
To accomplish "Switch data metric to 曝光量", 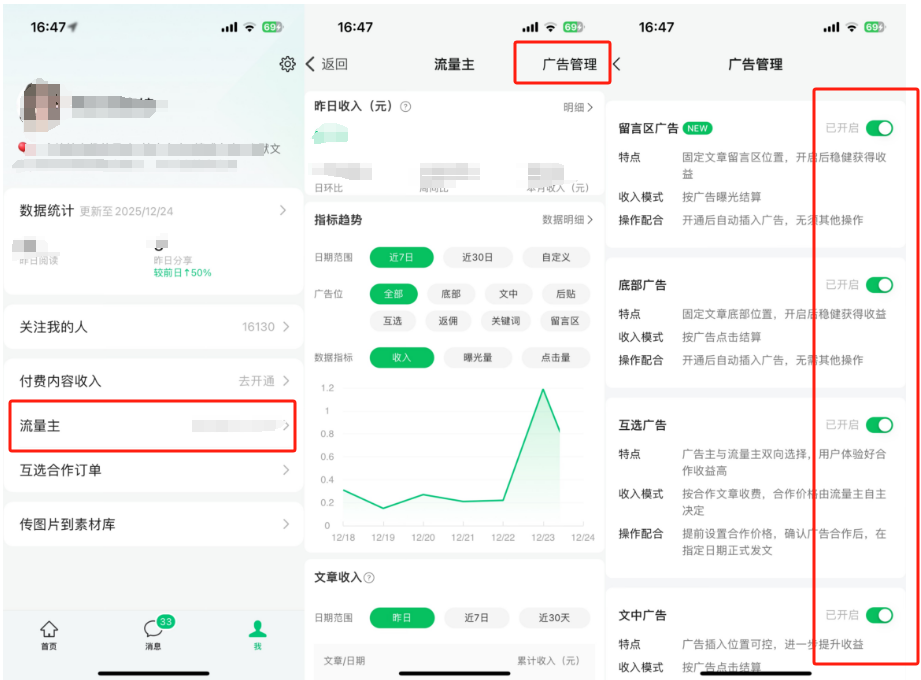I will [477, 357].
